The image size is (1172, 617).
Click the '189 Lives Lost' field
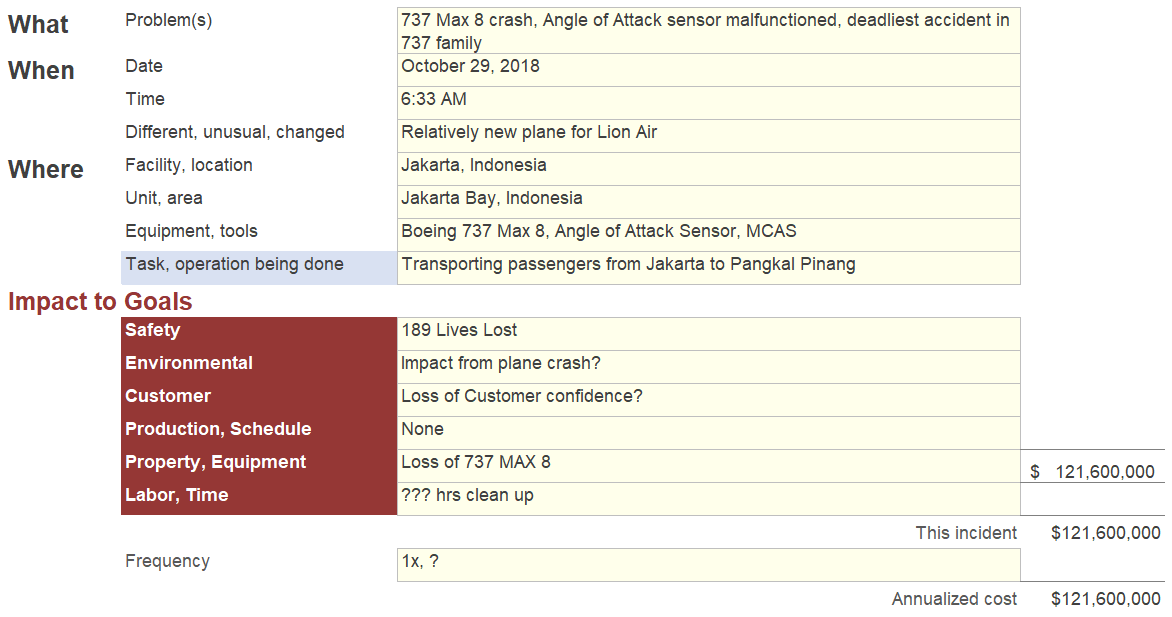pos(708,331)
